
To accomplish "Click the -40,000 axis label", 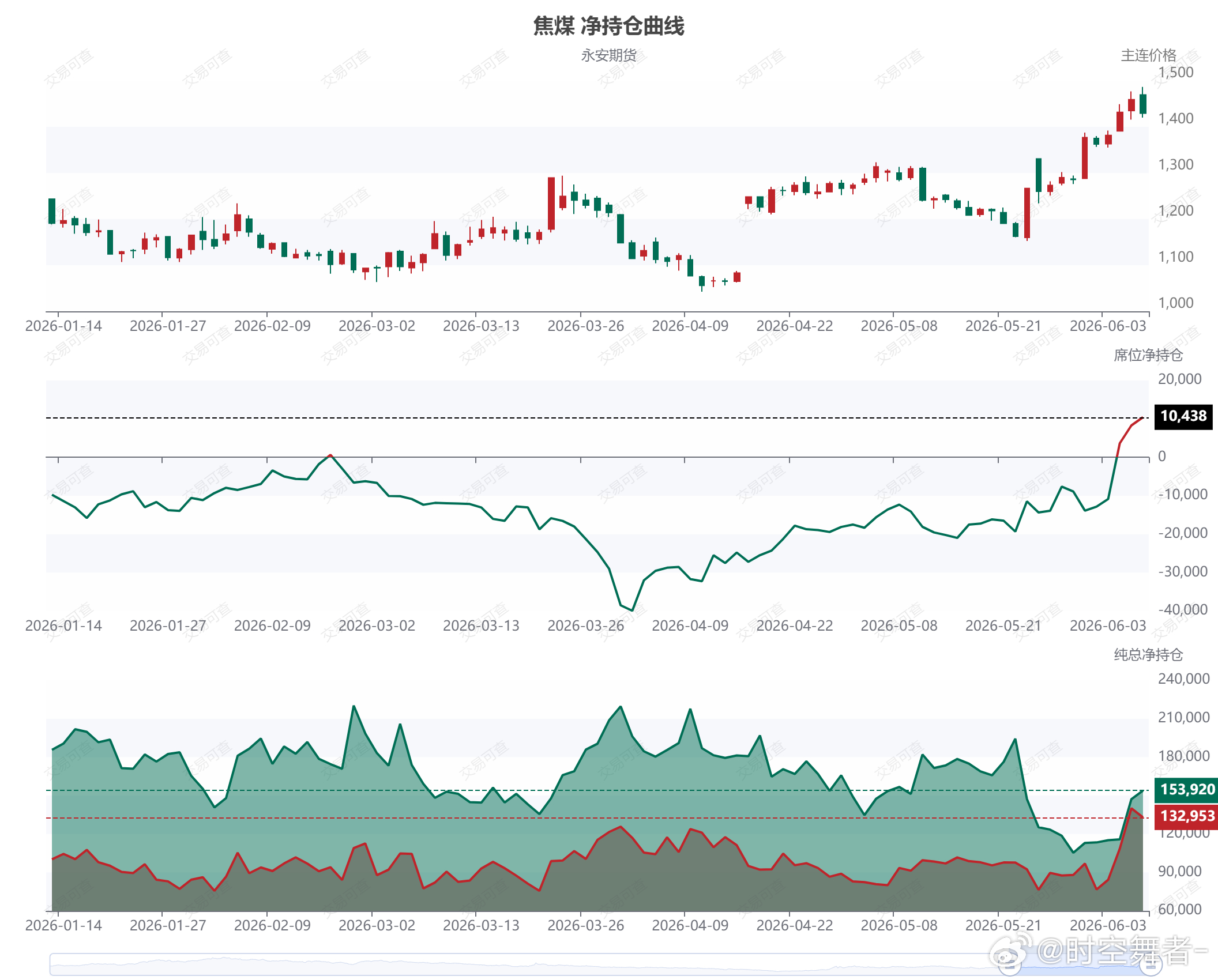I will coord(1183,610).
